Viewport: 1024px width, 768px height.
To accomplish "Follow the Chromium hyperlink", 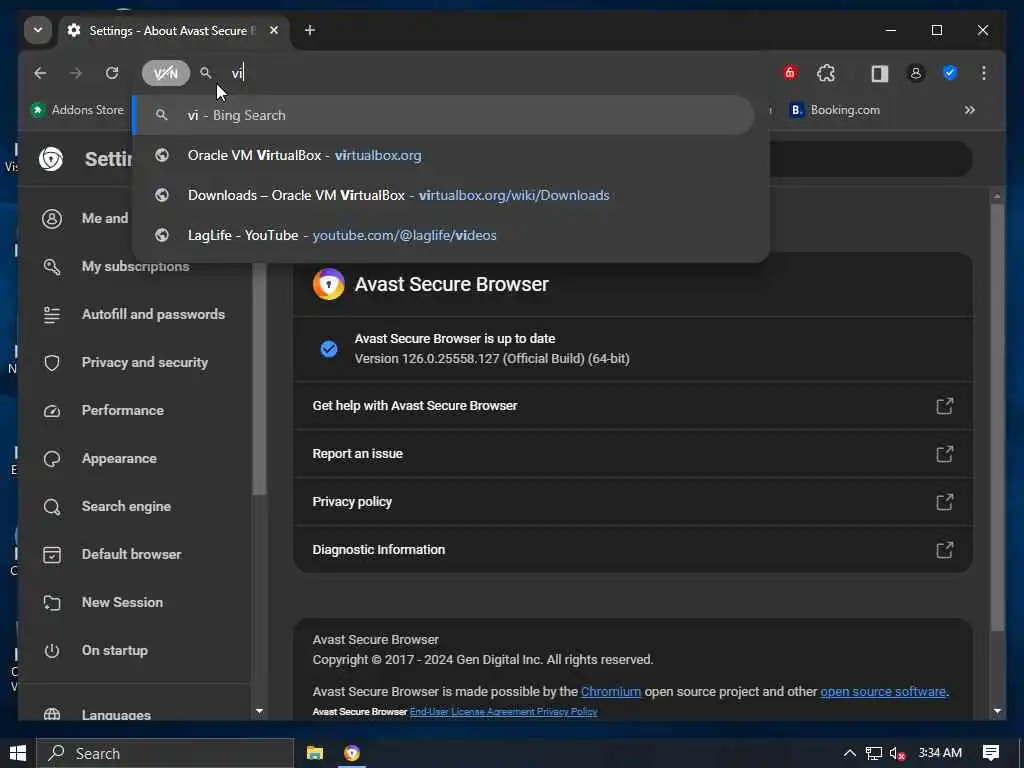I will [x=611, y=692].
